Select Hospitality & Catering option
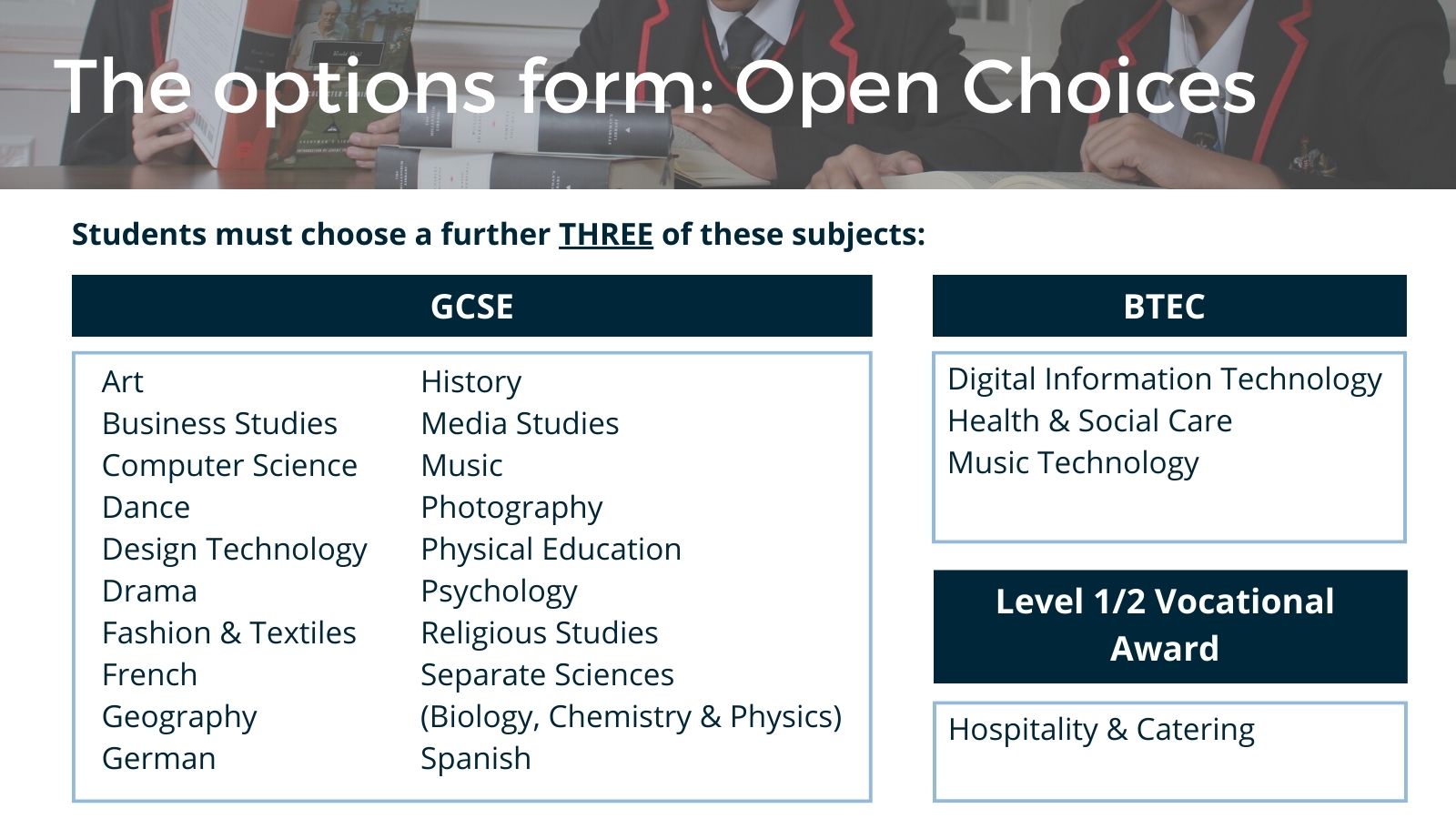The image size is (1456, 819). 1101,730
